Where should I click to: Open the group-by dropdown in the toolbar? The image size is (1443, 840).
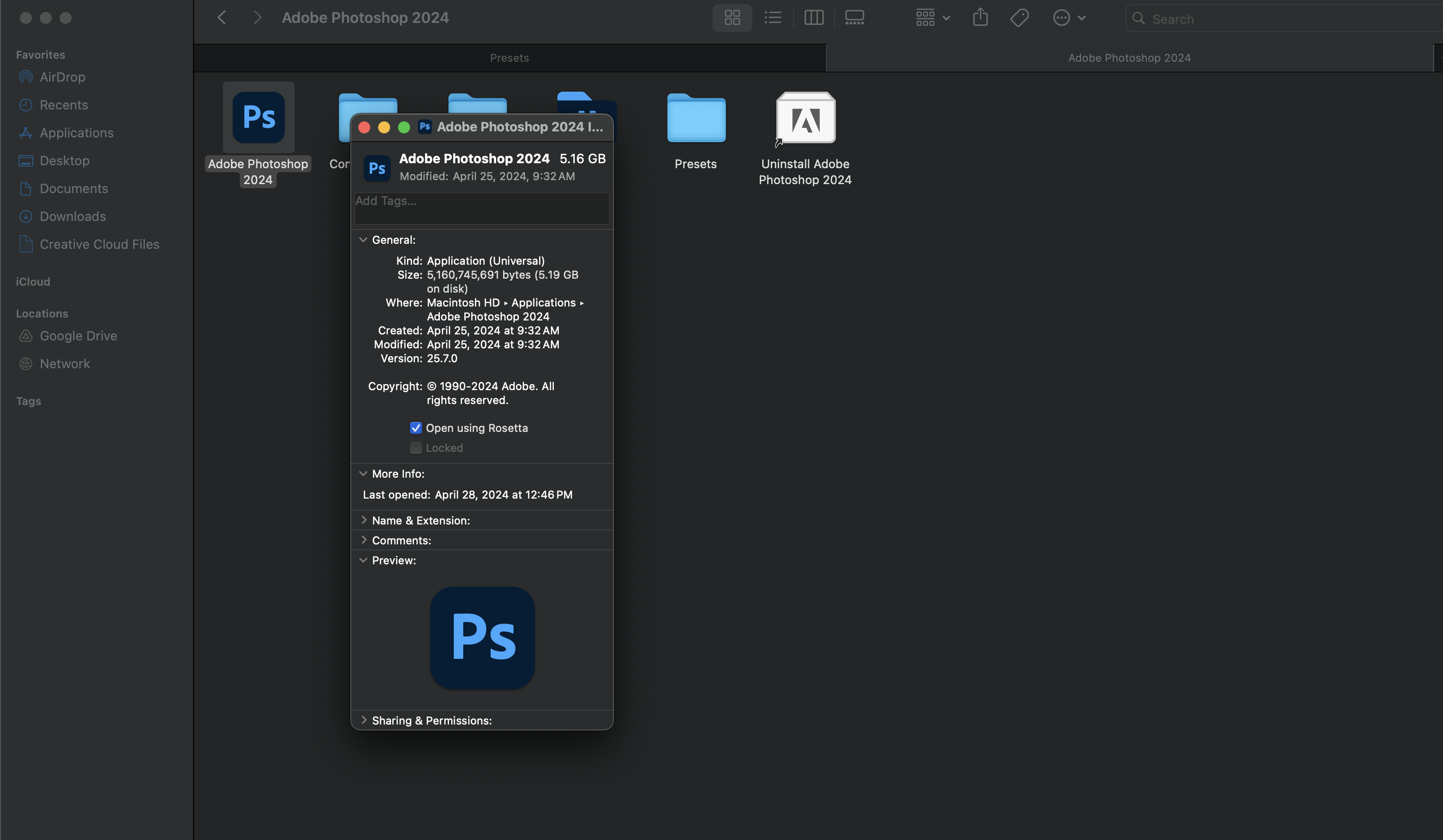click(x=931, y=18)
